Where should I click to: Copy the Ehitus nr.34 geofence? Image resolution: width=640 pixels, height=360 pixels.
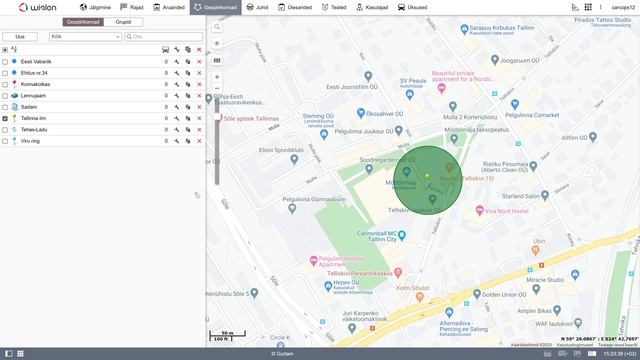pyautogui.click(x=188, y=73)
